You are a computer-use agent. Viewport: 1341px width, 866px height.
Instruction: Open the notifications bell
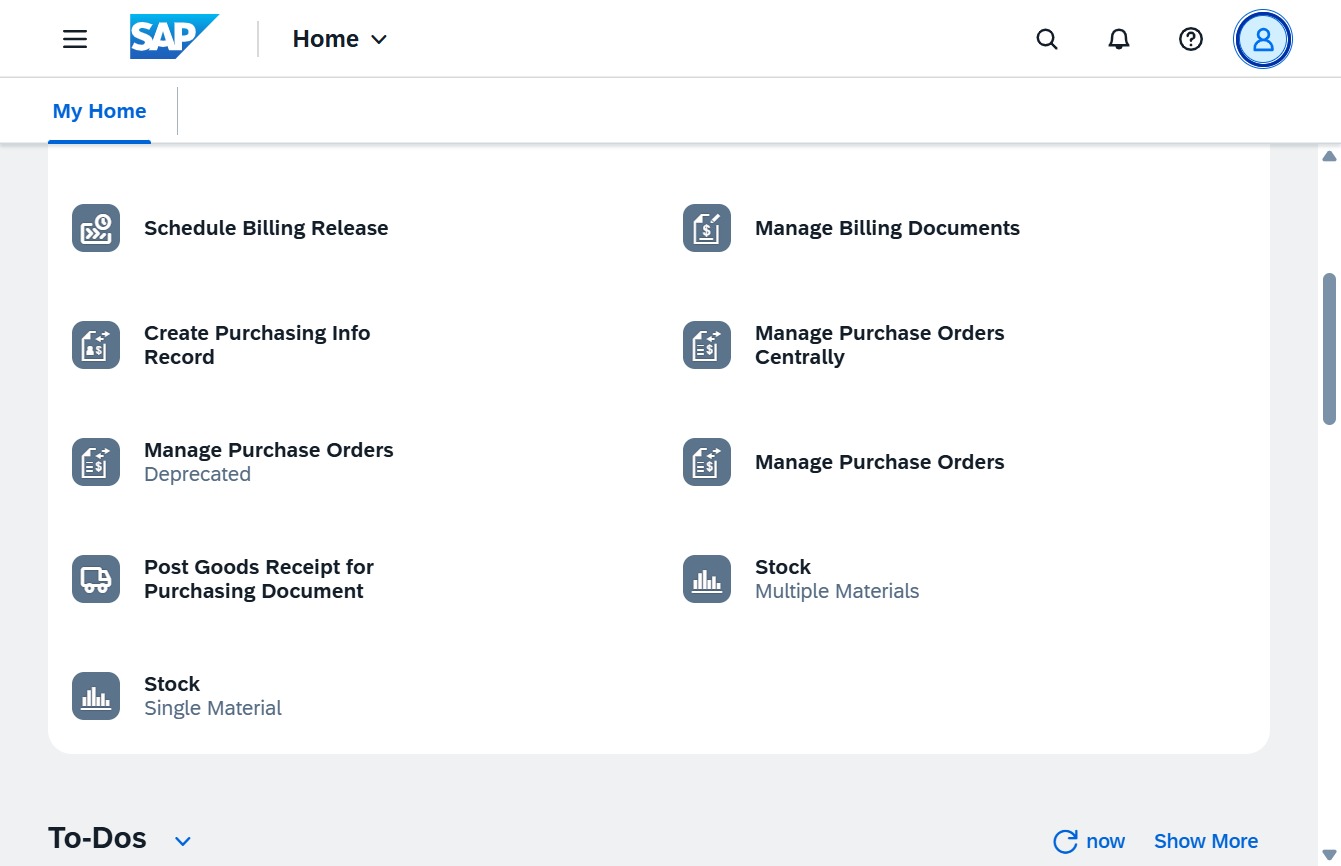point(1119,39)
